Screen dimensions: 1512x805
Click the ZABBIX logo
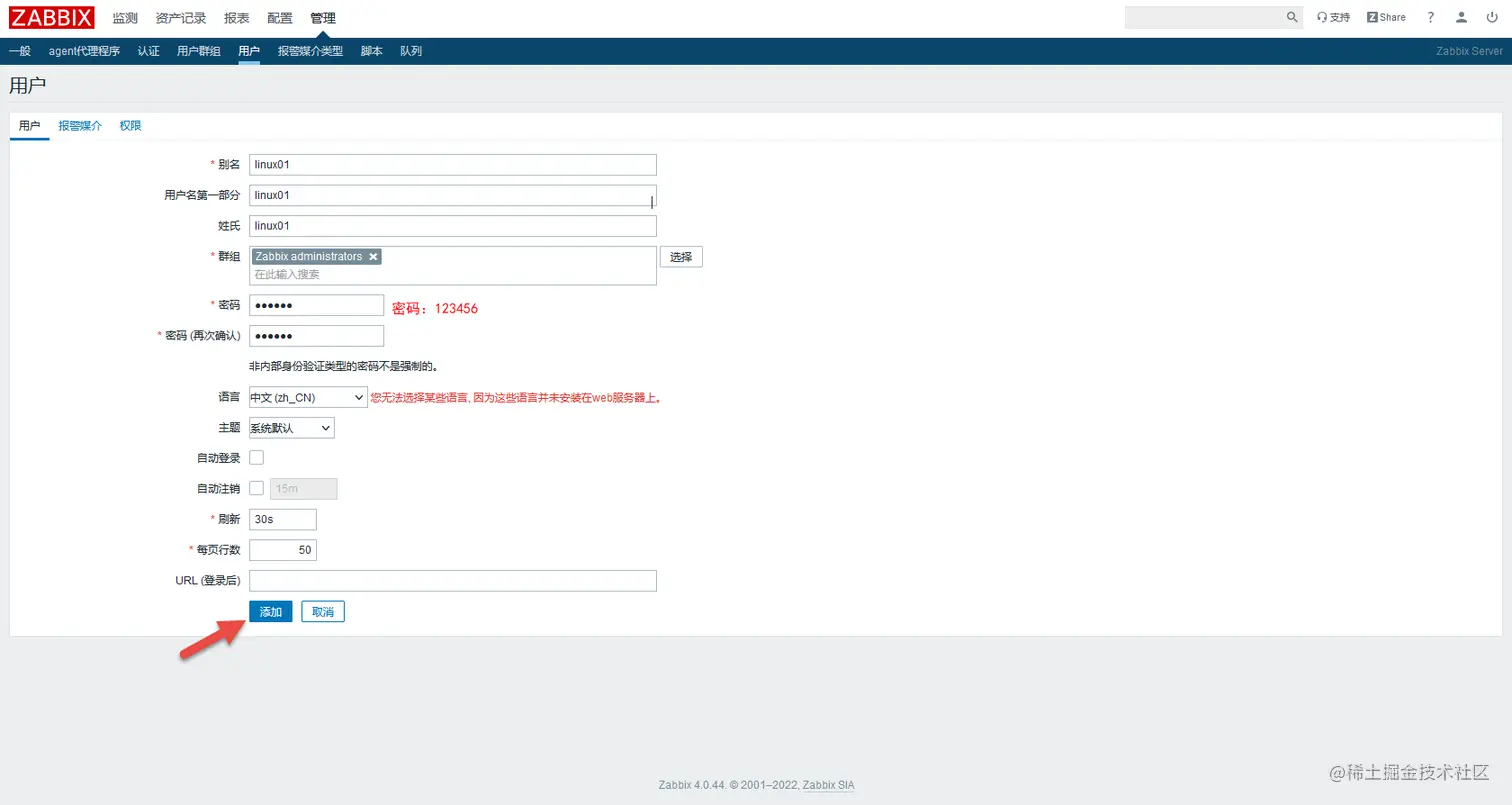pos(52,17)
